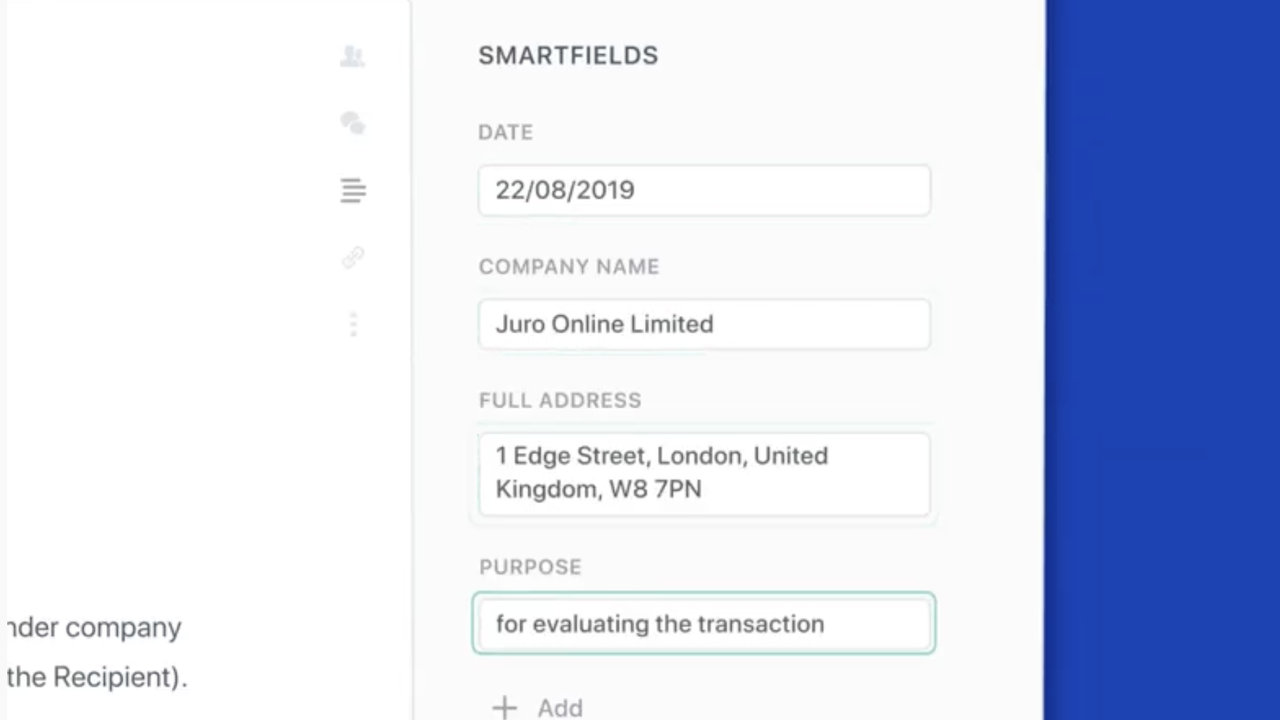Open the three-dot more options icon
The width and height of the screenshot is (1280, 720).
point(352,325)
